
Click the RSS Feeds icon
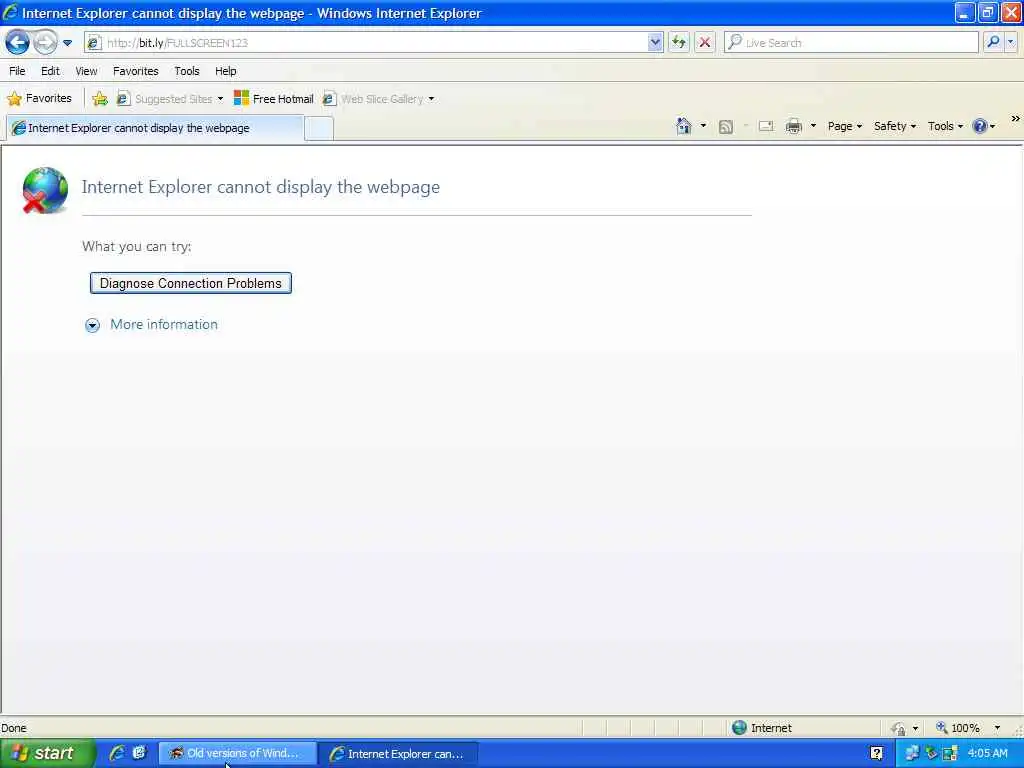[726, 127]
